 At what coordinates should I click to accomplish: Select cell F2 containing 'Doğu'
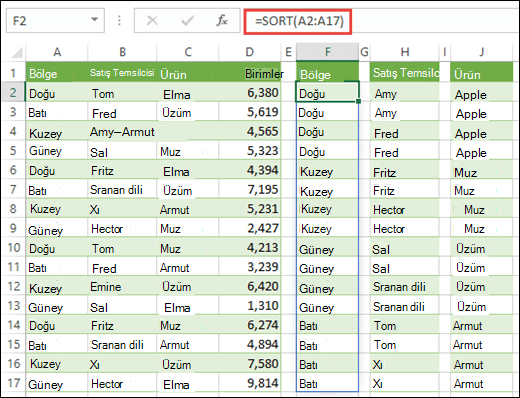327,92
